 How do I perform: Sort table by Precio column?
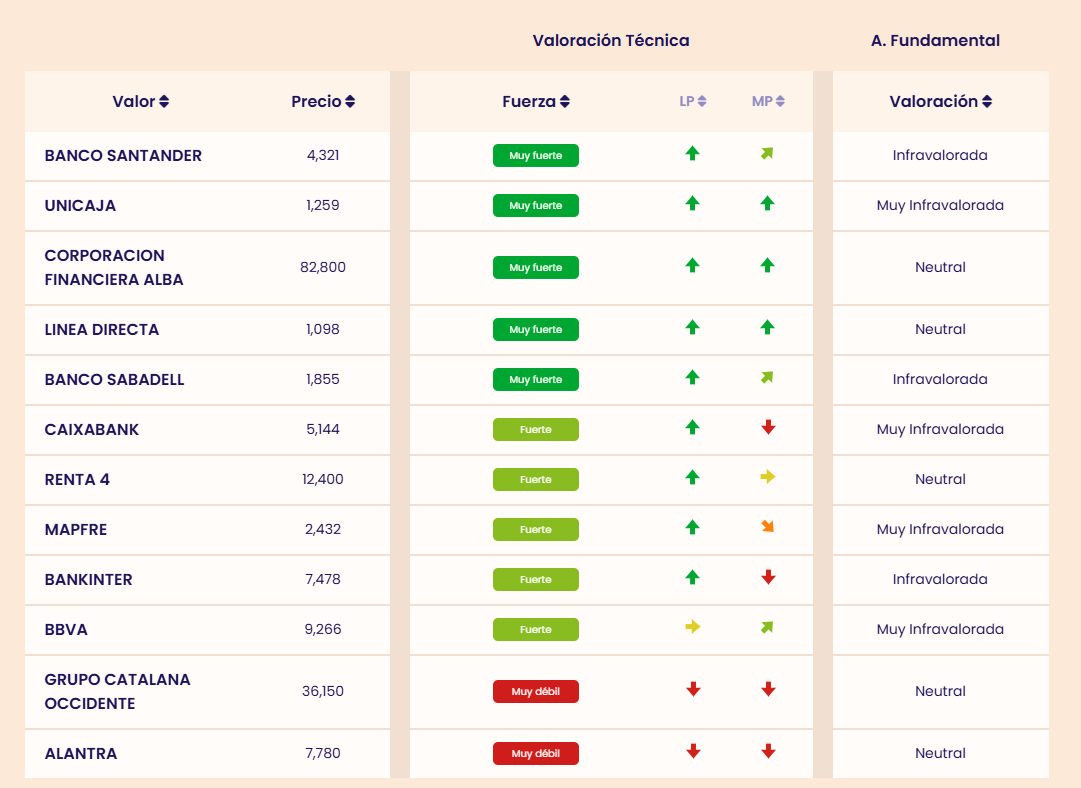tap(323, 102)
